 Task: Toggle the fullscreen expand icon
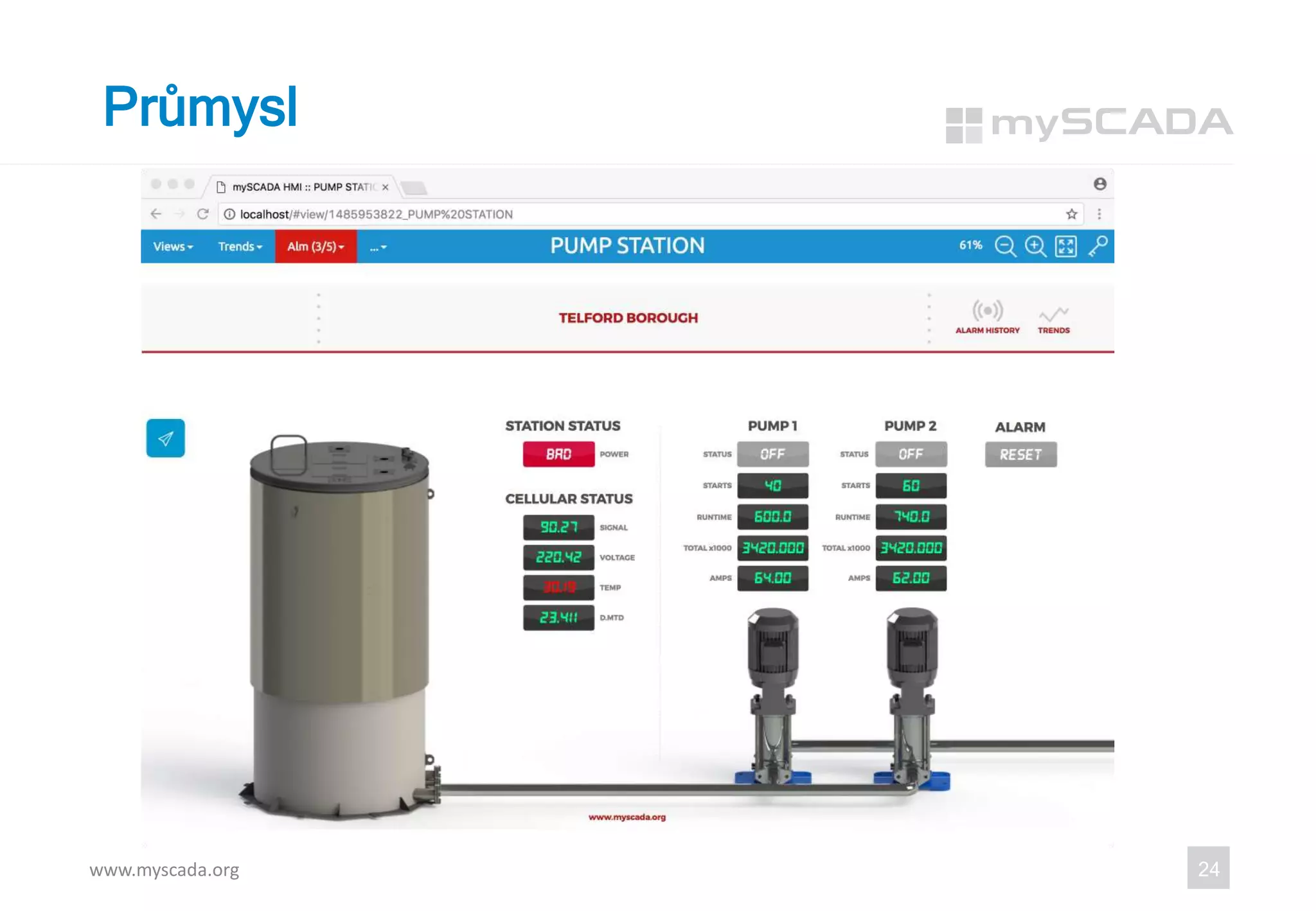point(1066,246)
